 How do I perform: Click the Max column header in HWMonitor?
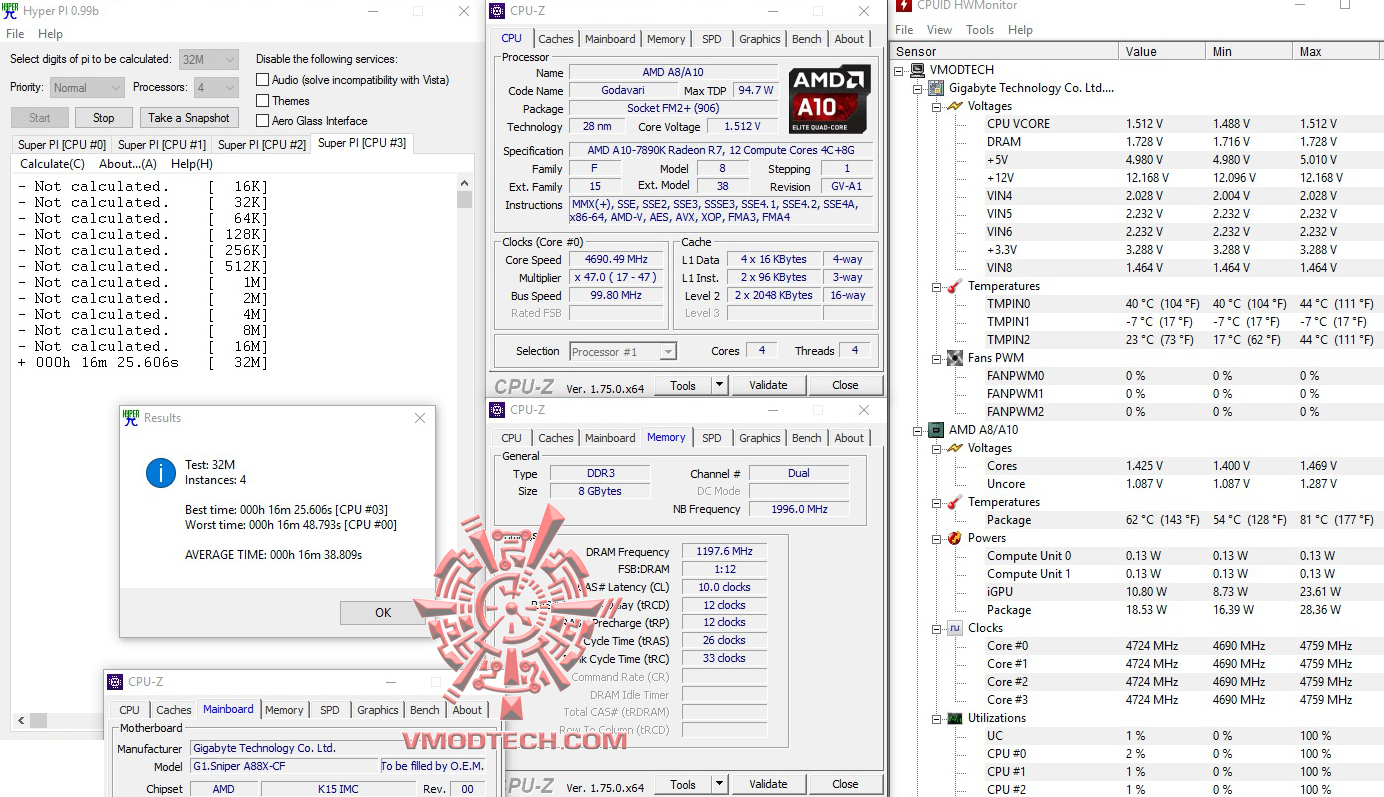click(x=1338, y=51)
